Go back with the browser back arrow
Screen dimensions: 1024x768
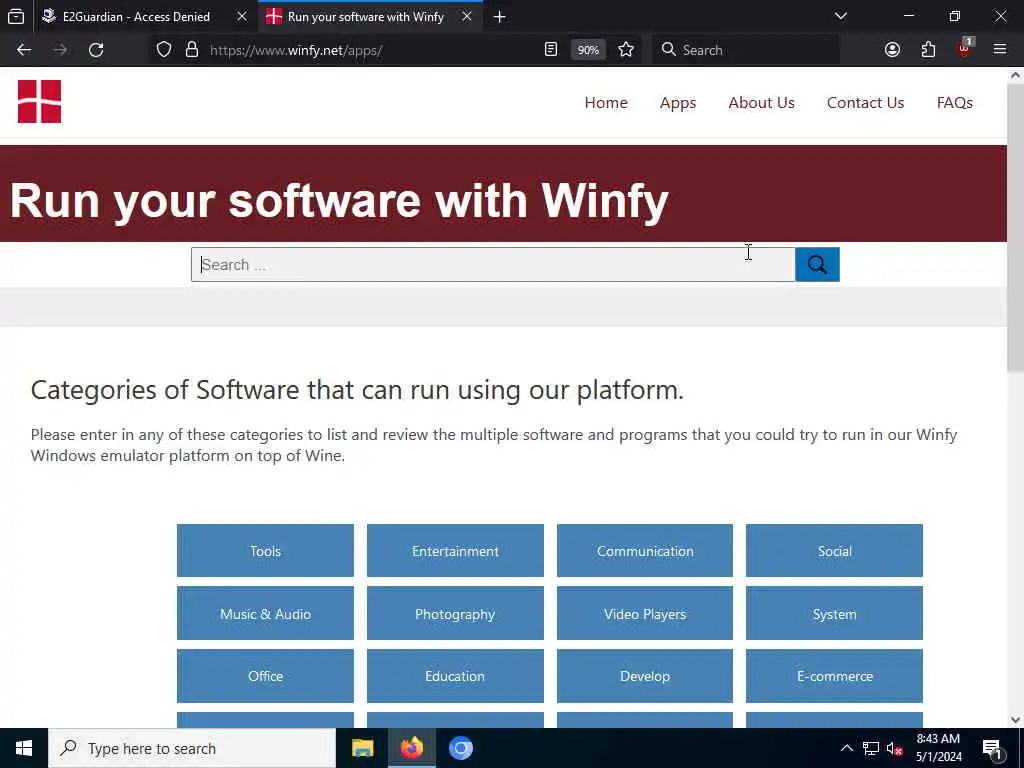point(24,50)
